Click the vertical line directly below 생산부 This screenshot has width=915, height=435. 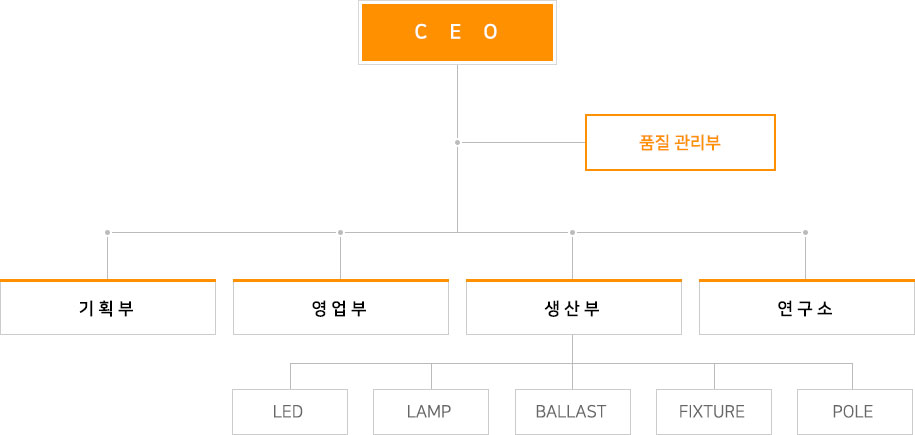[x=573, y=348]
